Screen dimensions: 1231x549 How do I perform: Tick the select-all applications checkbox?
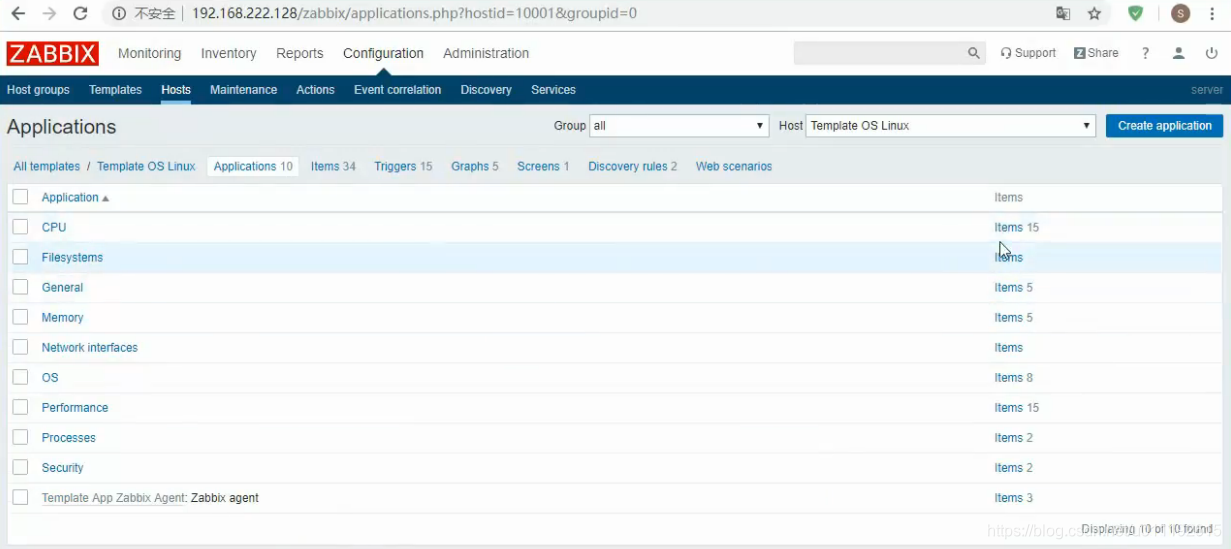(20, 197)
